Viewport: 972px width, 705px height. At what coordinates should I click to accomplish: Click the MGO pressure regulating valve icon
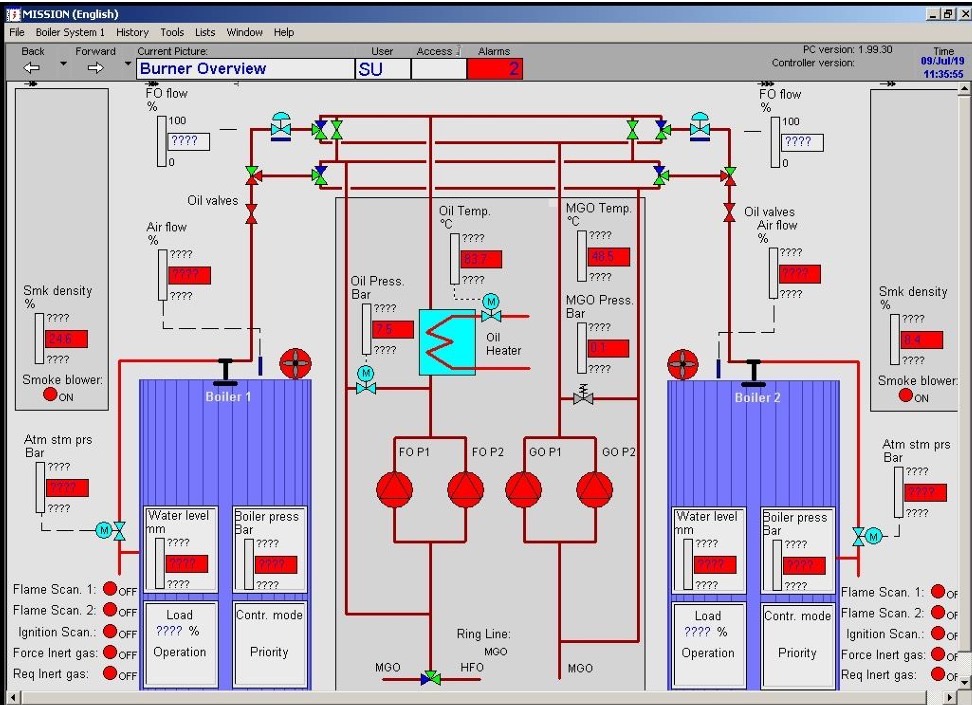click(x=583, y=394)
